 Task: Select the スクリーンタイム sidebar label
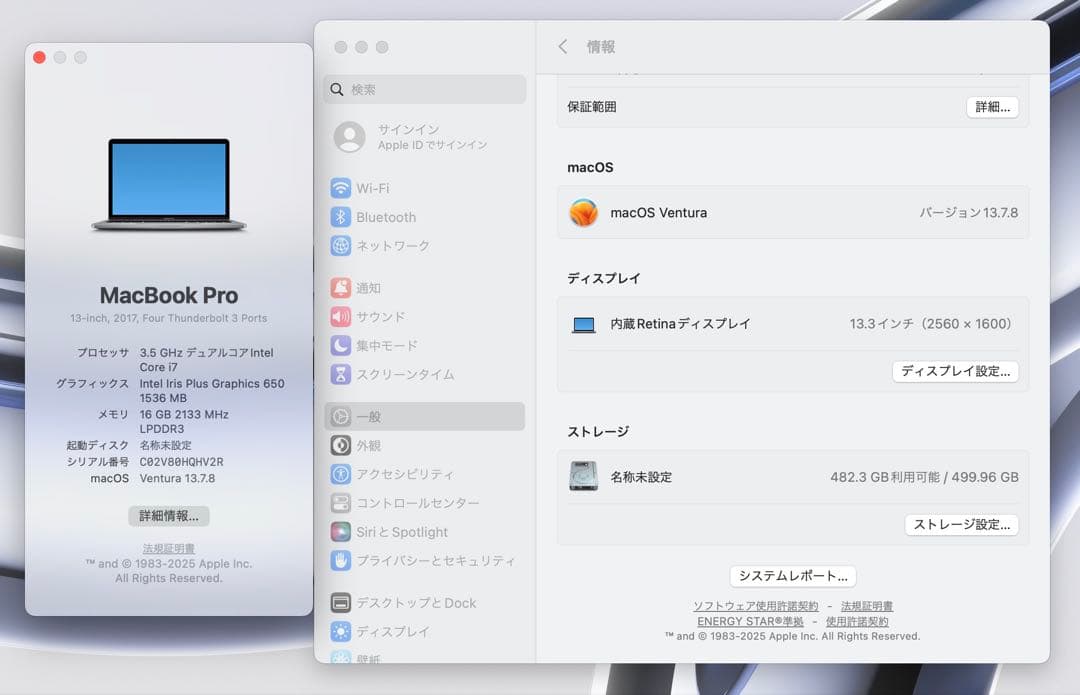pos(405,375)
